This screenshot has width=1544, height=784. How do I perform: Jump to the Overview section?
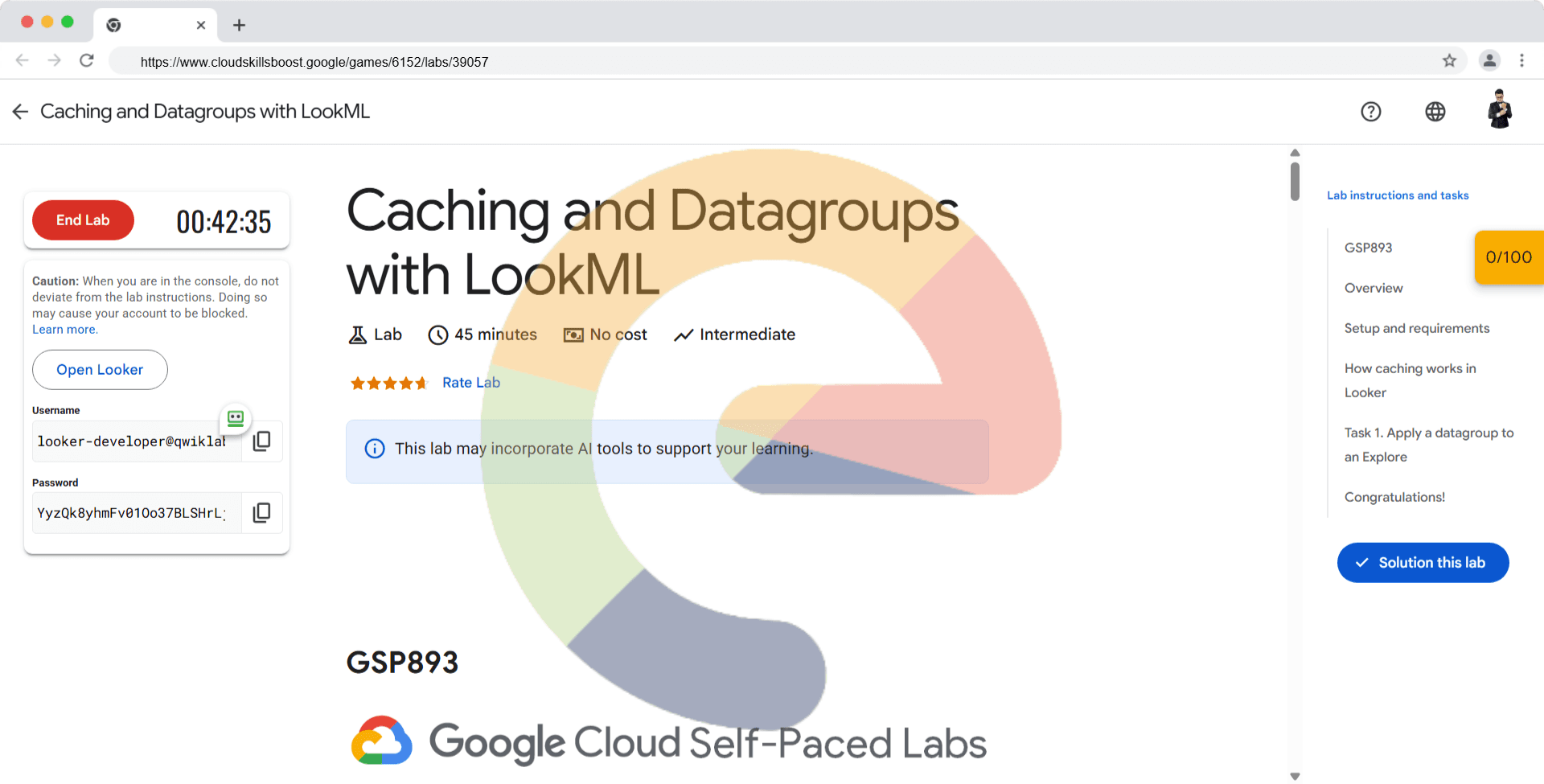click(1374, 288)
